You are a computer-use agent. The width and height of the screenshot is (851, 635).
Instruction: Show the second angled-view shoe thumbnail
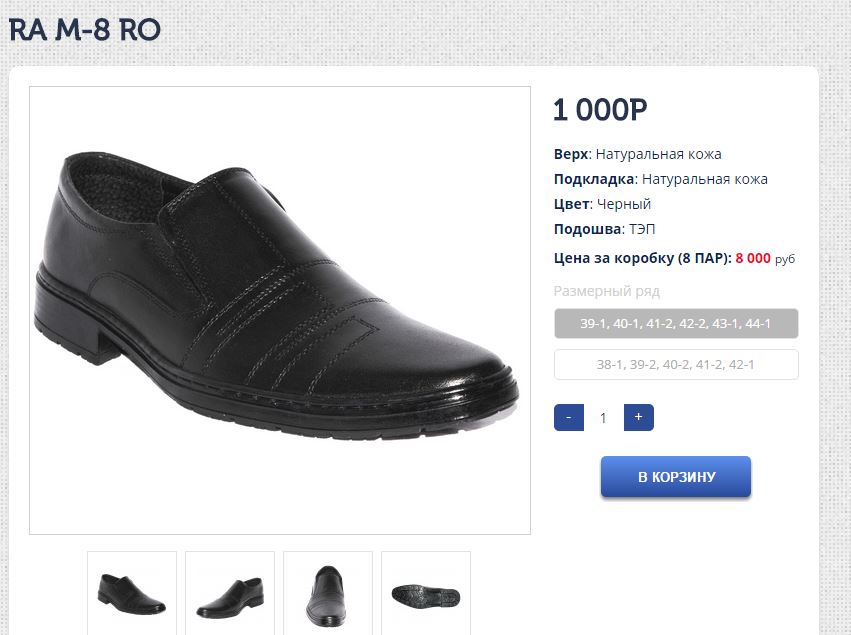(230, 592)
